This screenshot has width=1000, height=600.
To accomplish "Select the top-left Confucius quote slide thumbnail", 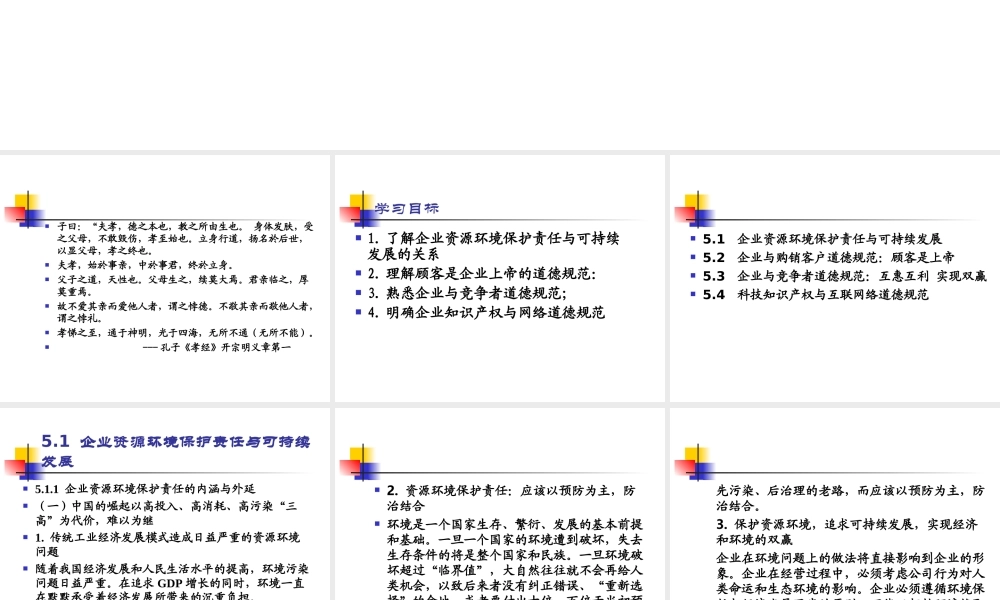I will (165, 275).
